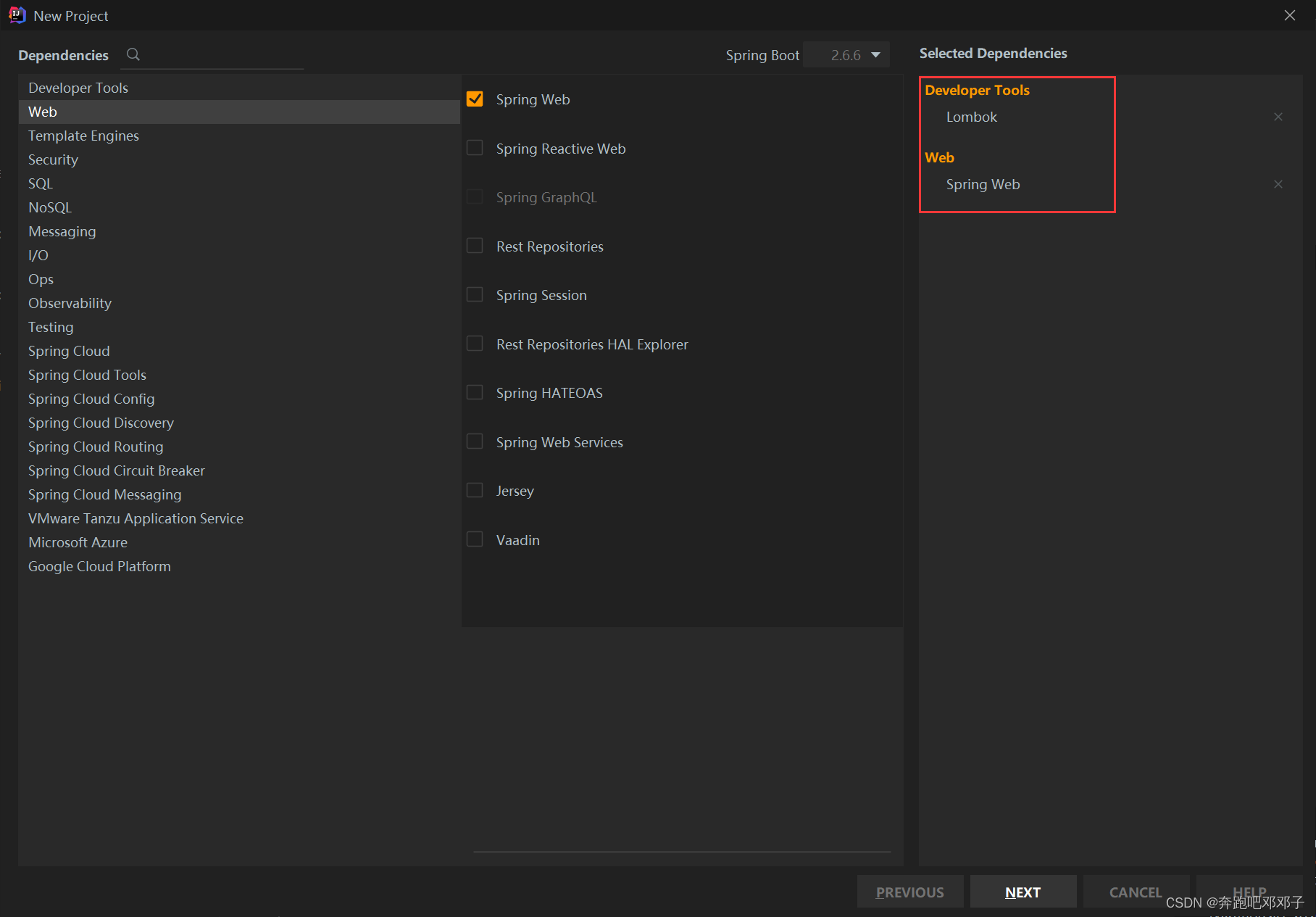
Task: Select Spring Web in Selected Dependencies panel
Action: [x=983, y=184]
